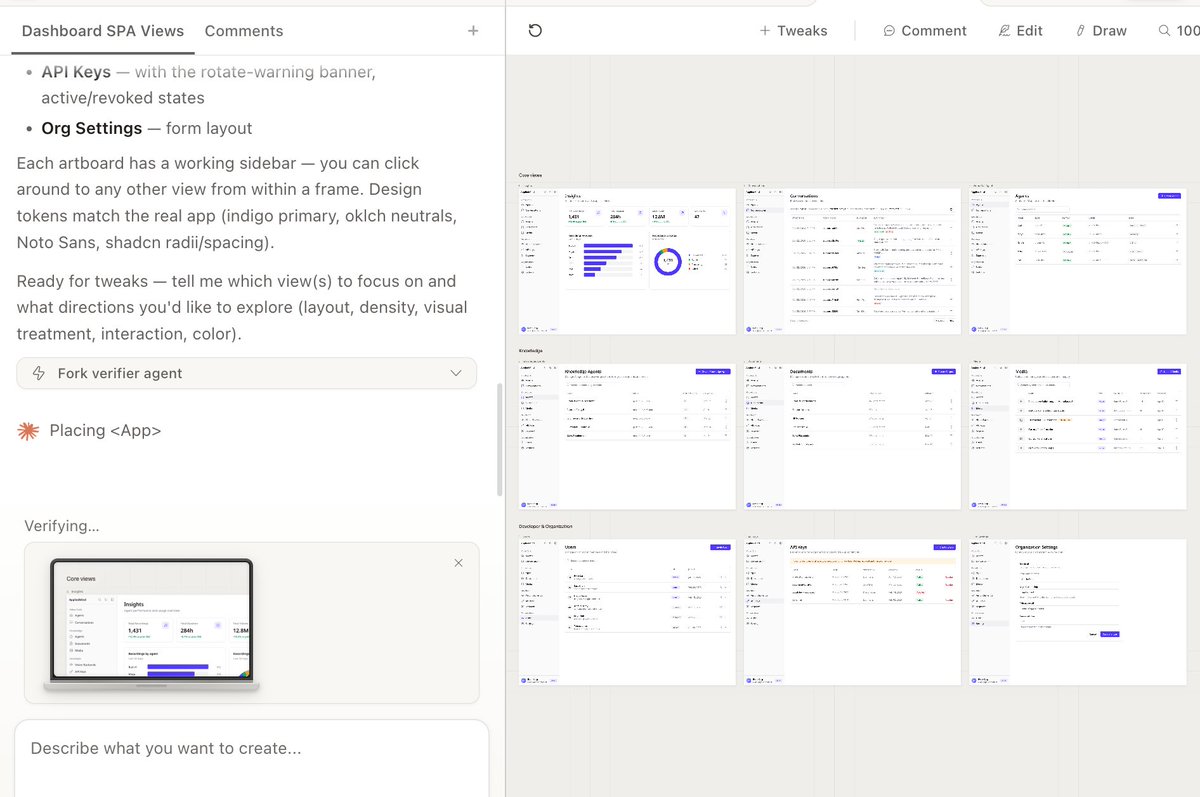The width and height of the screenshot is (1200, 797).
Task: Dismiss the Verifying screenshot preview
Action: tap(459, 563)
